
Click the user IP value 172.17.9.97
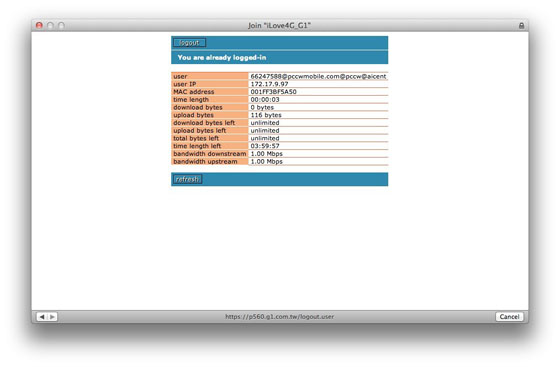click(x=269, y=84)
